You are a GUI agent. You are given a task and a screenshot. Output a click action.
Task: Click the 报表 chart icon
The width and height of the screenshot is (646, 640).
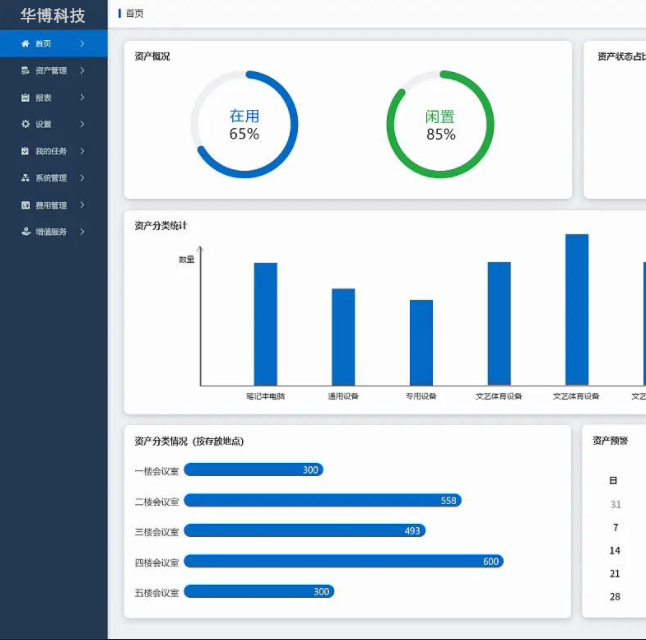click(25, 98)
